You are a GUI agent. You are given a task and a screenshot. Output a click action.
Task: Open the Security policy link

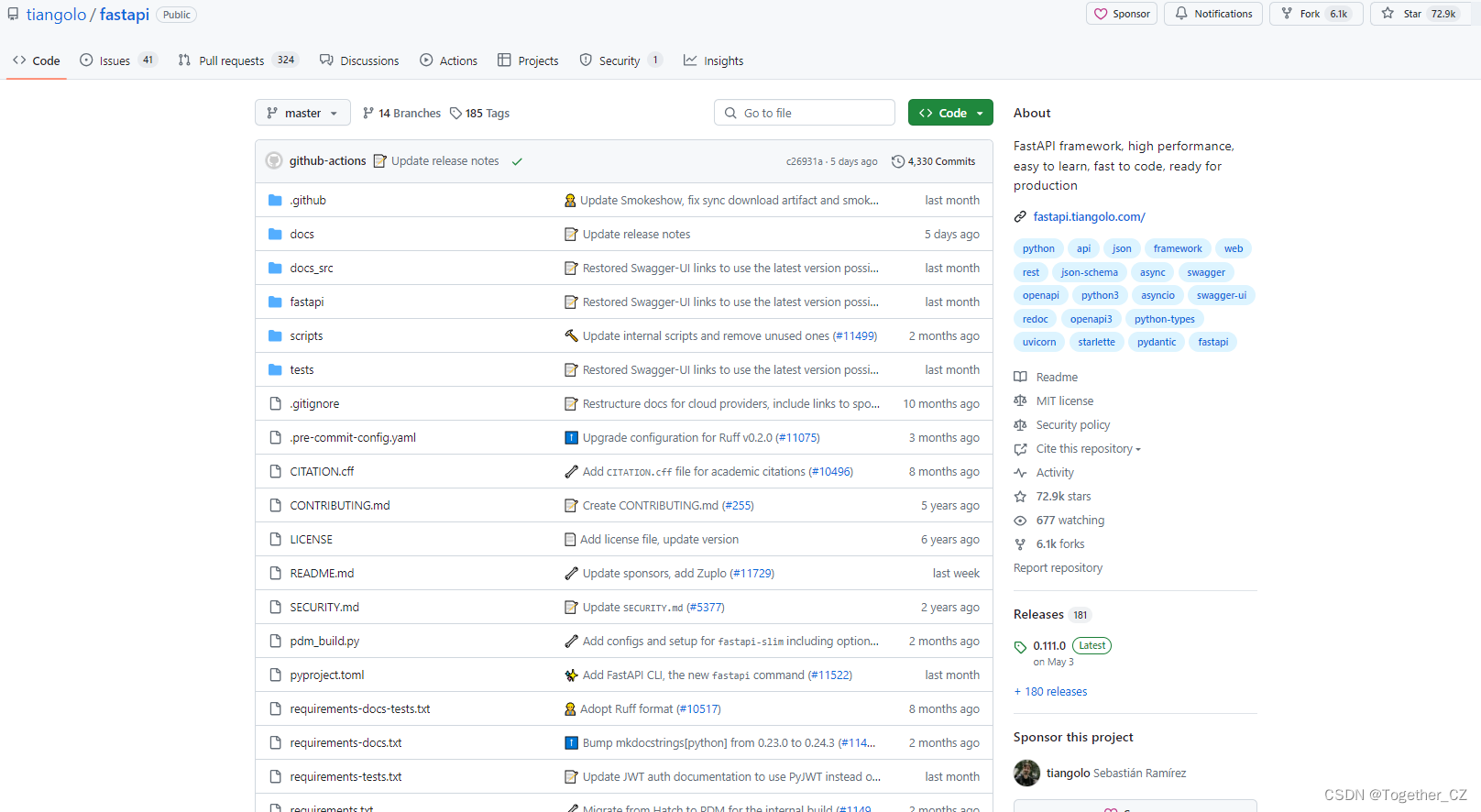pyautogui.click(x=1072, y=425)
